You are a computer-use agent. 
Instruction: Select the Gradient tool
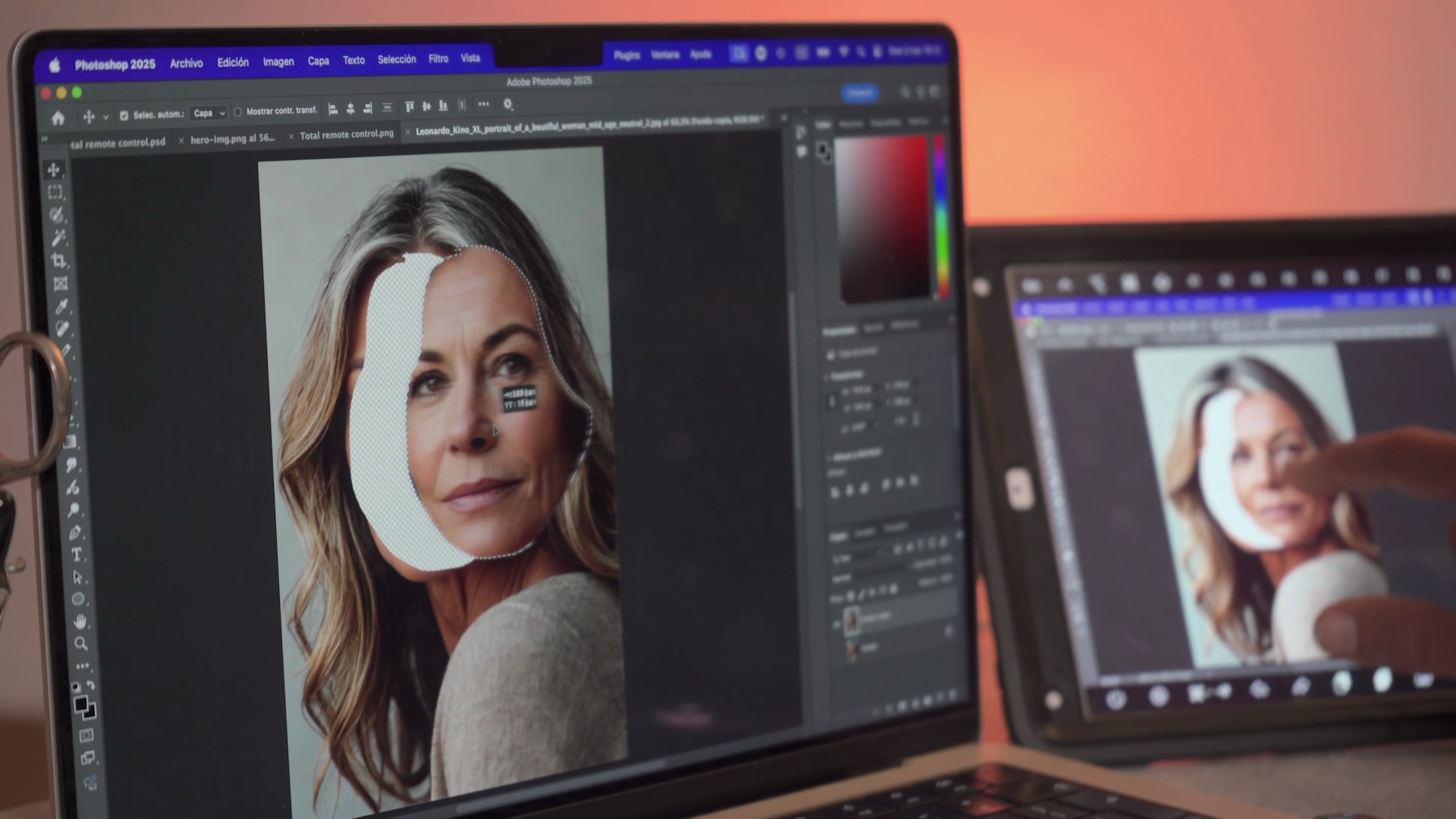click(70, 442)
